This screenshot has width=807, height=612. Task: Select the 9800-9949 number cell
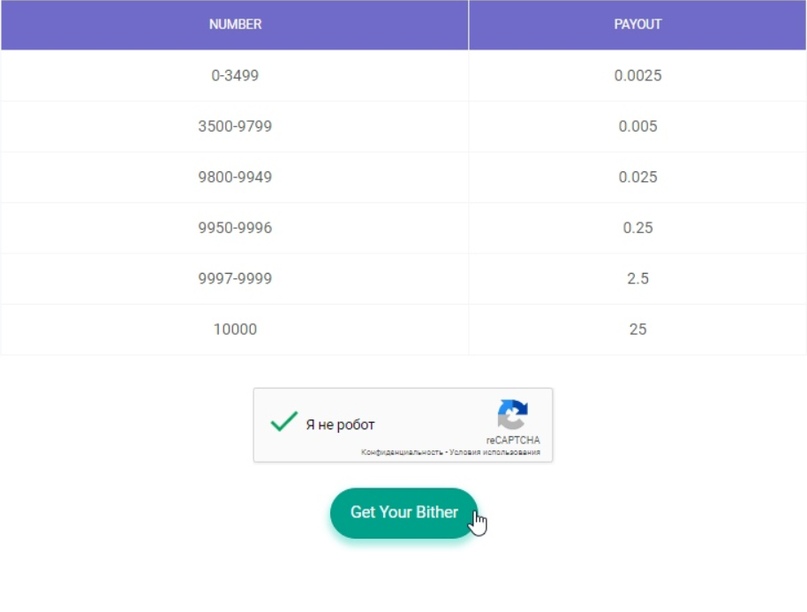(235, 177)
